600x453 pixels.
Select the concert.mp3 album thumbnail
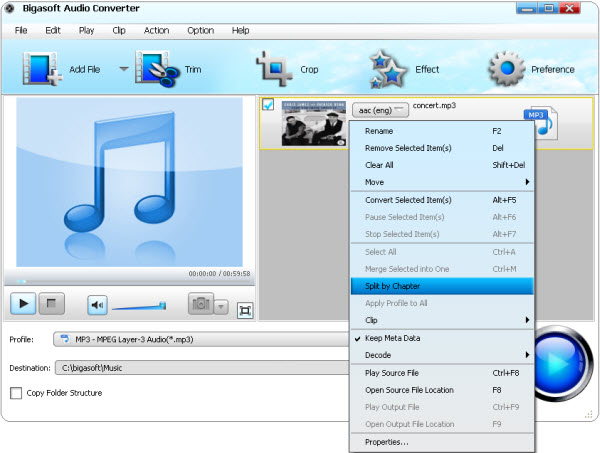[x=313, y=124]
